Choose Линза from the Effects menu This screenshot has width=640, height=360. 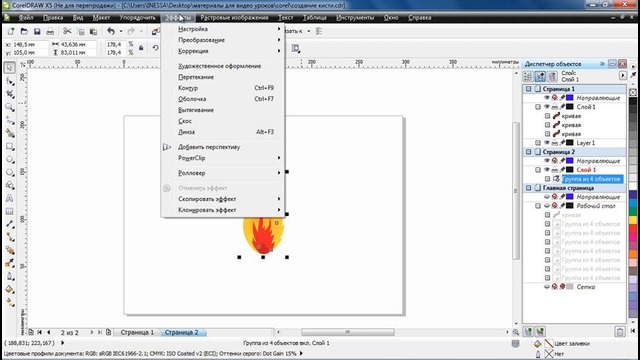(223, 132)
